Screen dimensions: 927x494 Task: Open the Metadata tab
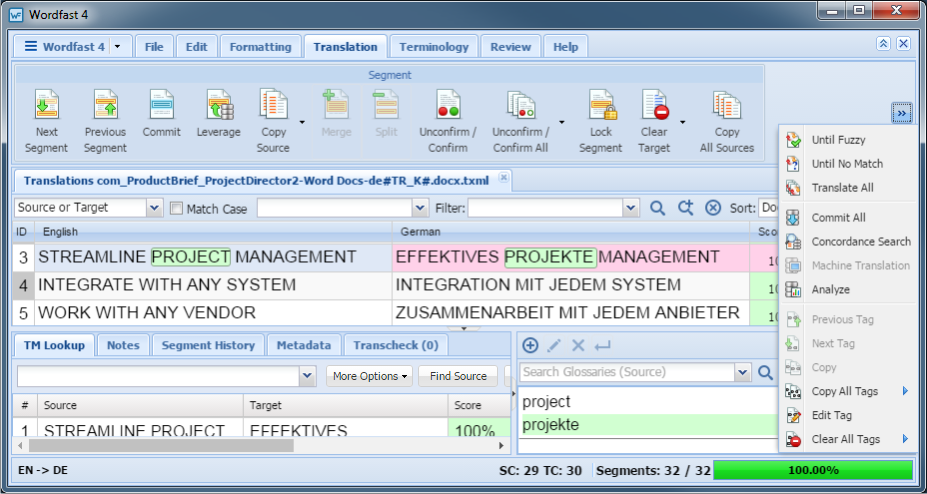(x=304, y=345)
